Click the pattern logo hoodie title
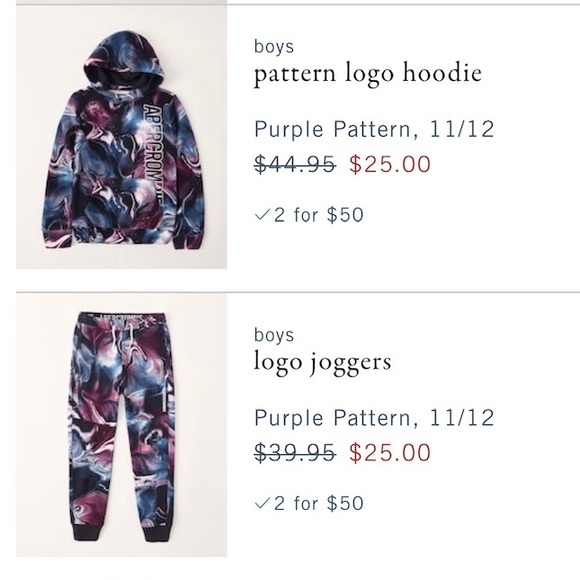Image resolution: width=580 pixels, height=580 pixels. [x=368, y=74]
